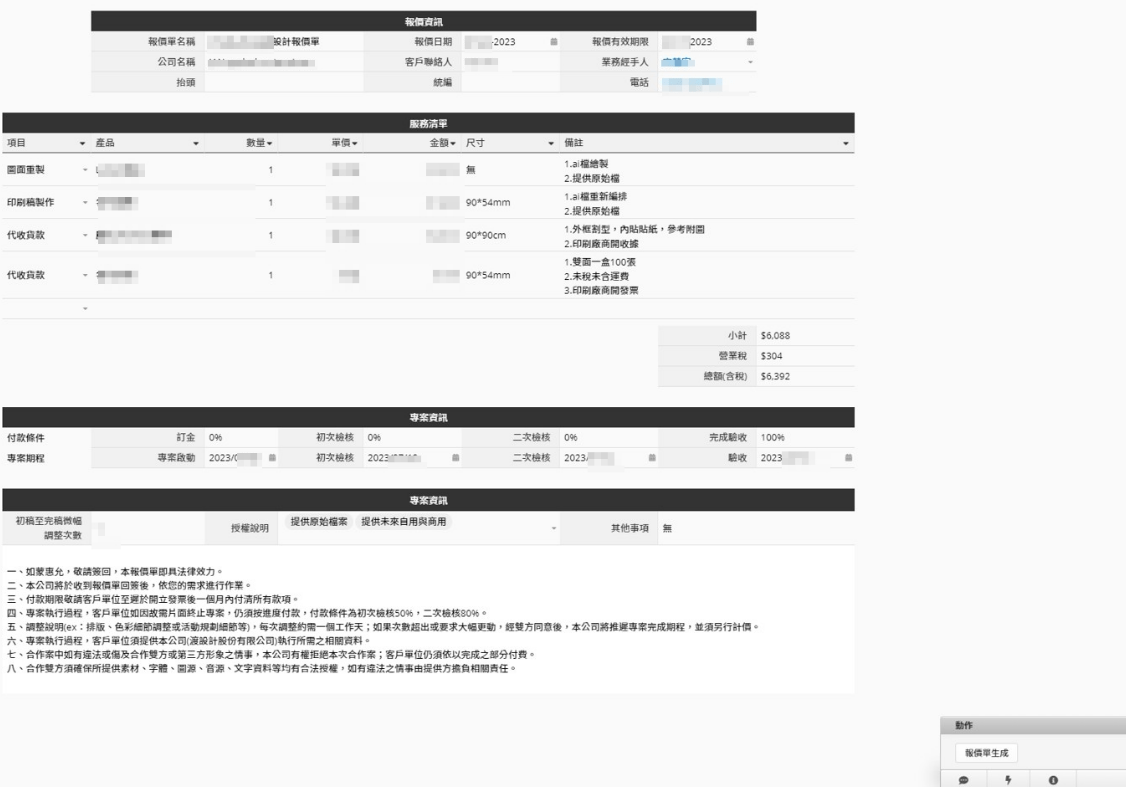Select the 提供原始檔案 tag
The width and height of the screenshot is (1126, 787).
(x=319, y=522)
